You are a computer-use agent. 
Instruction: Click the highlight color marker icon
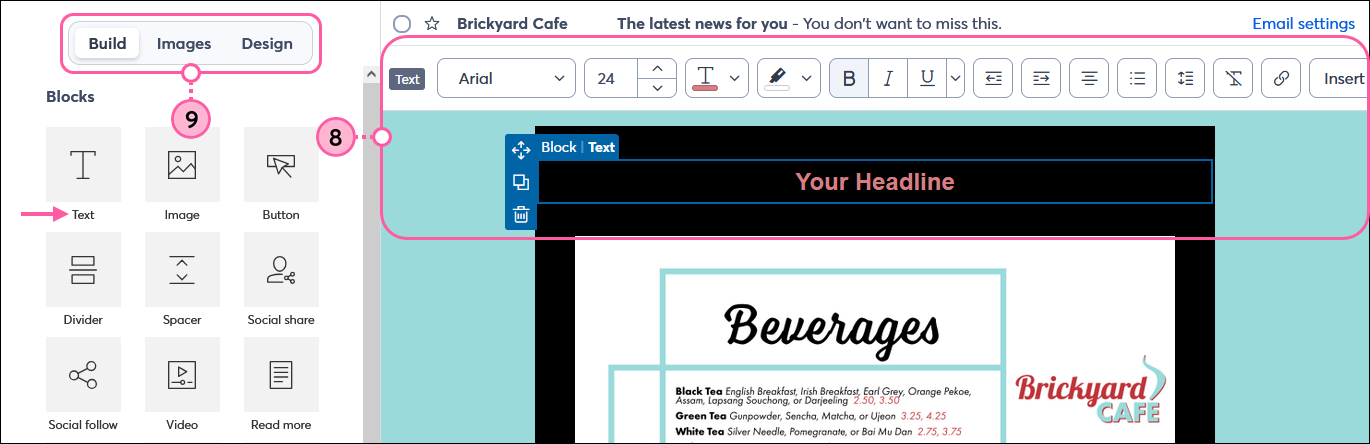point(777,78)
